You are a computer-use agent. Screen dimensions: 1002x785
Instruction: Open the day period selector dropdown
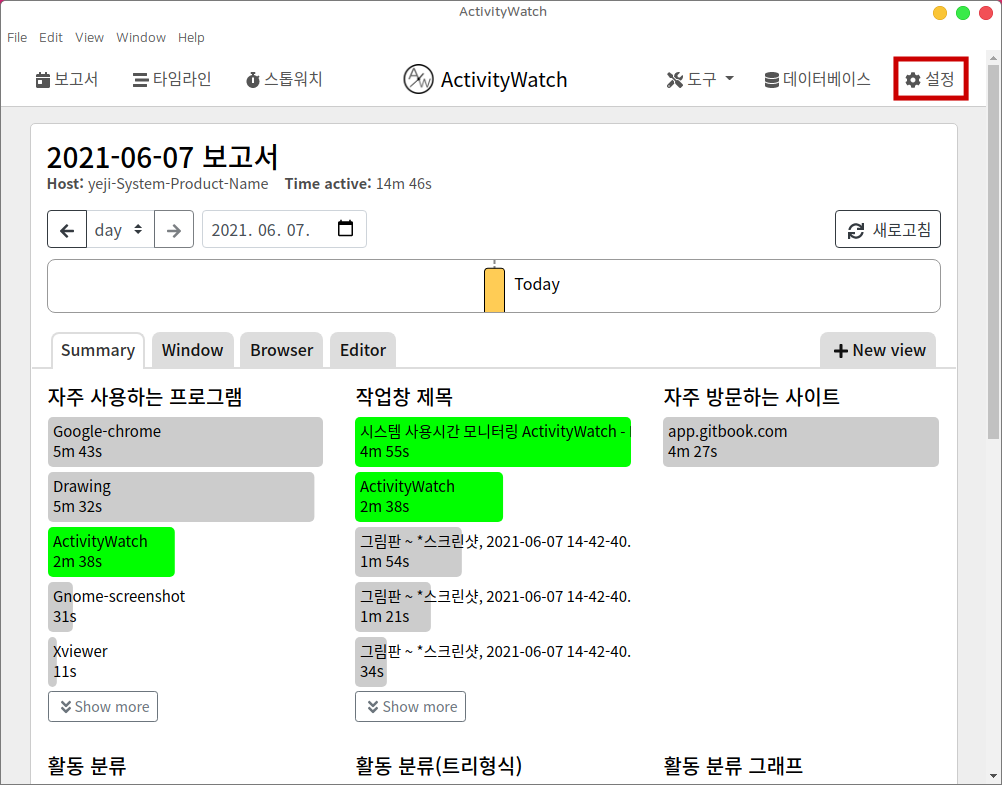[119, 230]
